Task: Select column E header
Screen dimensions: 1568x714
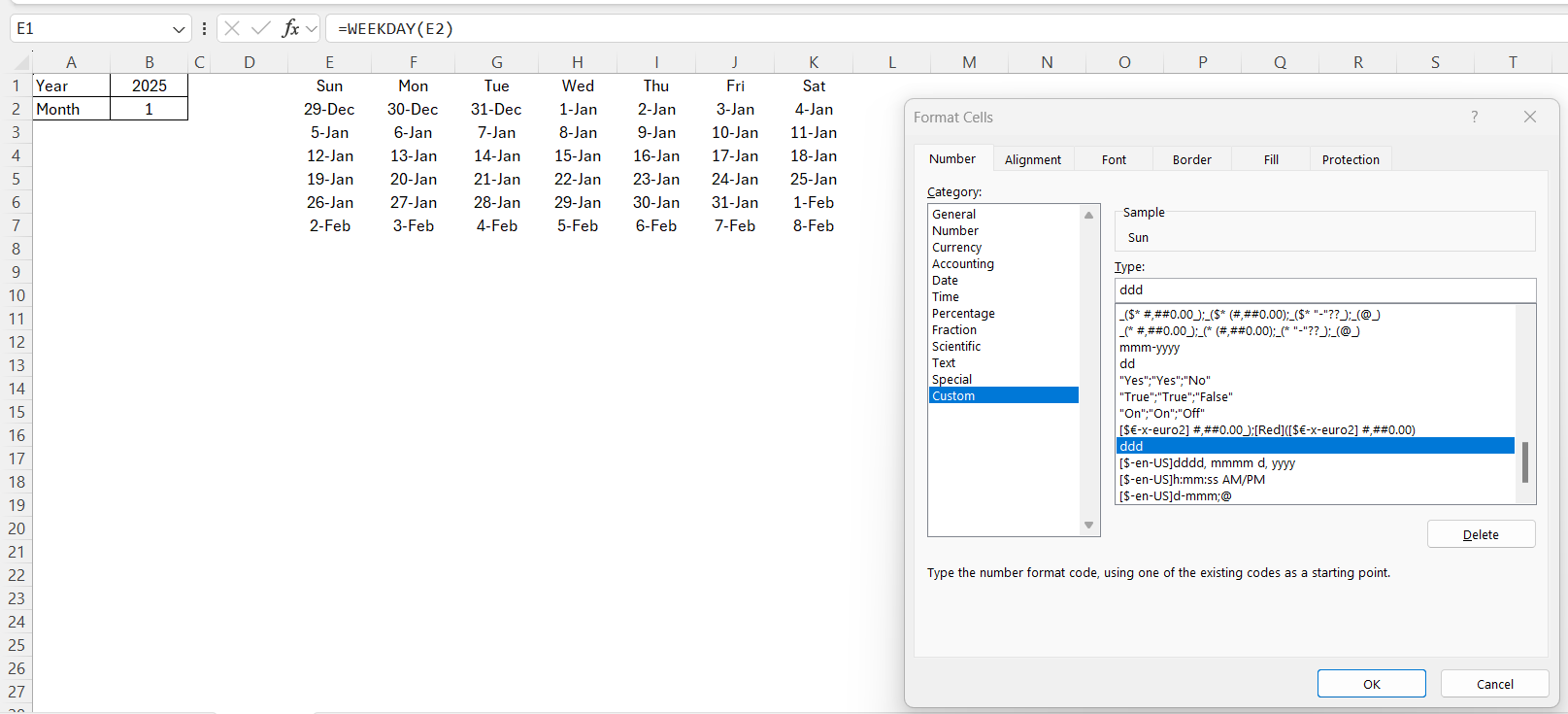Action: coord(329,62)
